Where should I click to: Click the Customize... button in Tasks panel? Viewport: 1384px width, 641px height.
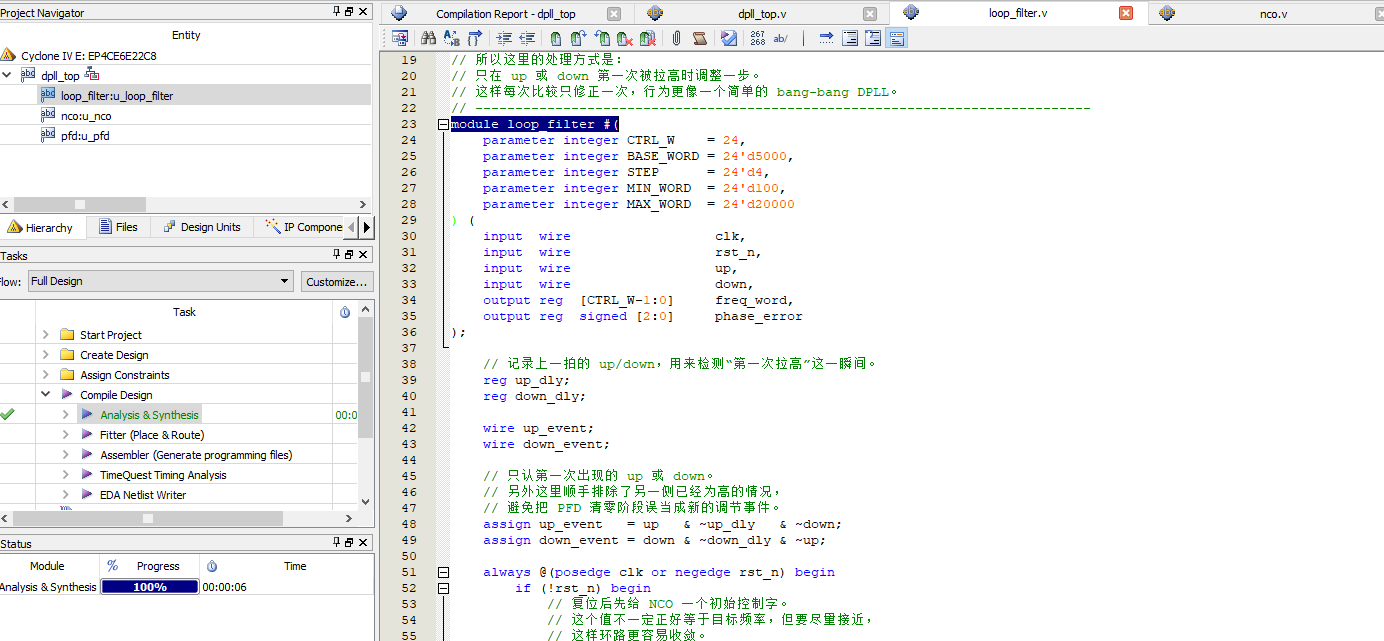(x=337, y=281)
